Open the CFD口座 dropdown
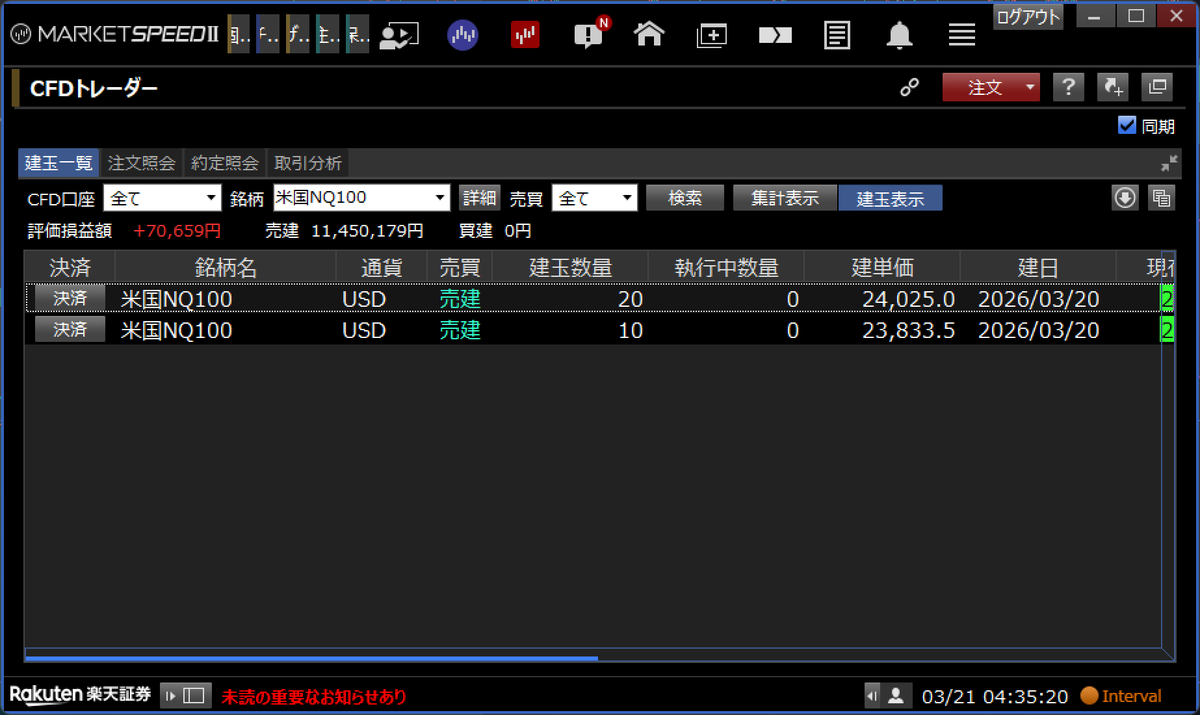The image size is (1200, 715). [x=162, y=198]
